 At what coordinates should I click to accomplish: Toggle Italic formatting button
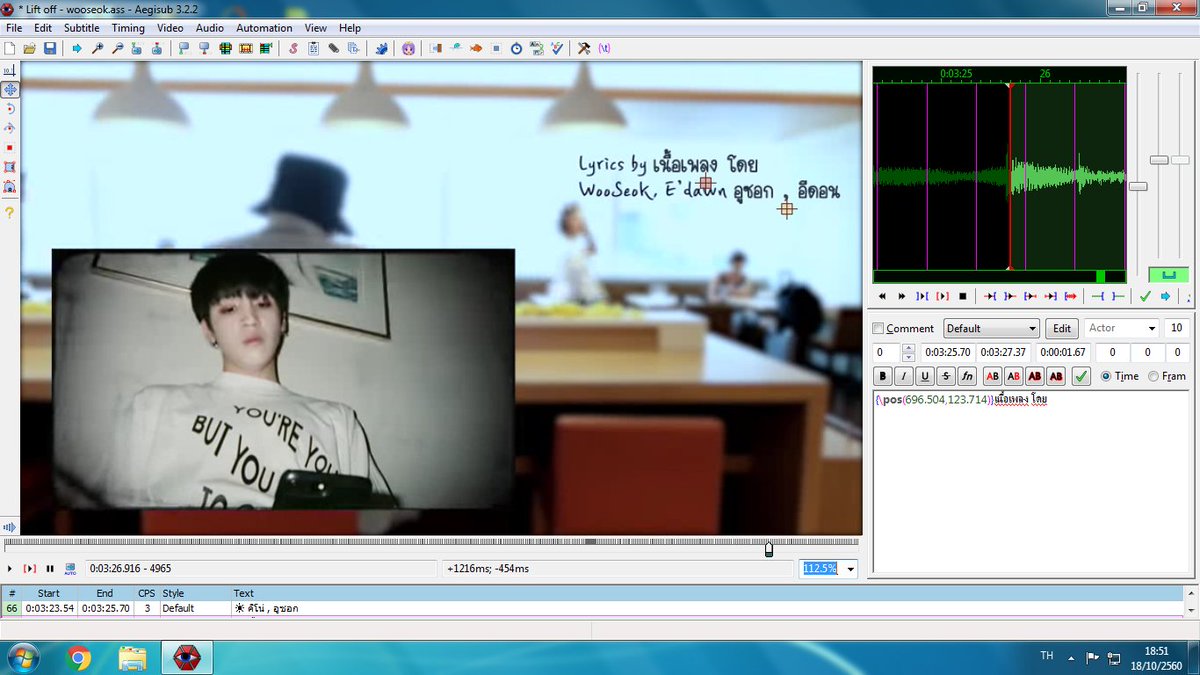point(904,377)
